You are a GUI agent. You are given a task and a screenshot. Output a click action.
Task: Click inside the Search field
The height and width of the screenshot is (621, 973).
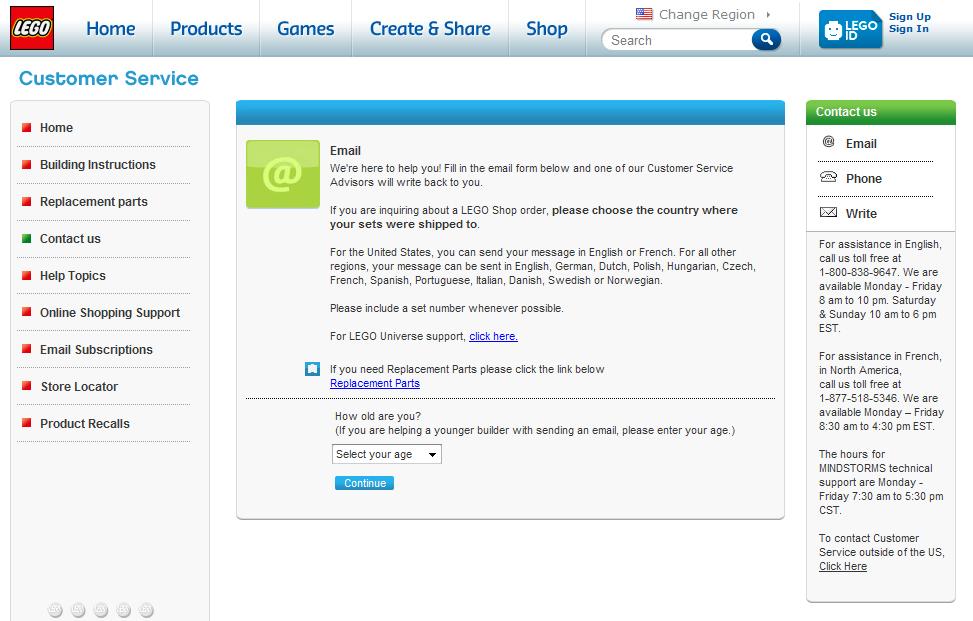coord(678,40)
